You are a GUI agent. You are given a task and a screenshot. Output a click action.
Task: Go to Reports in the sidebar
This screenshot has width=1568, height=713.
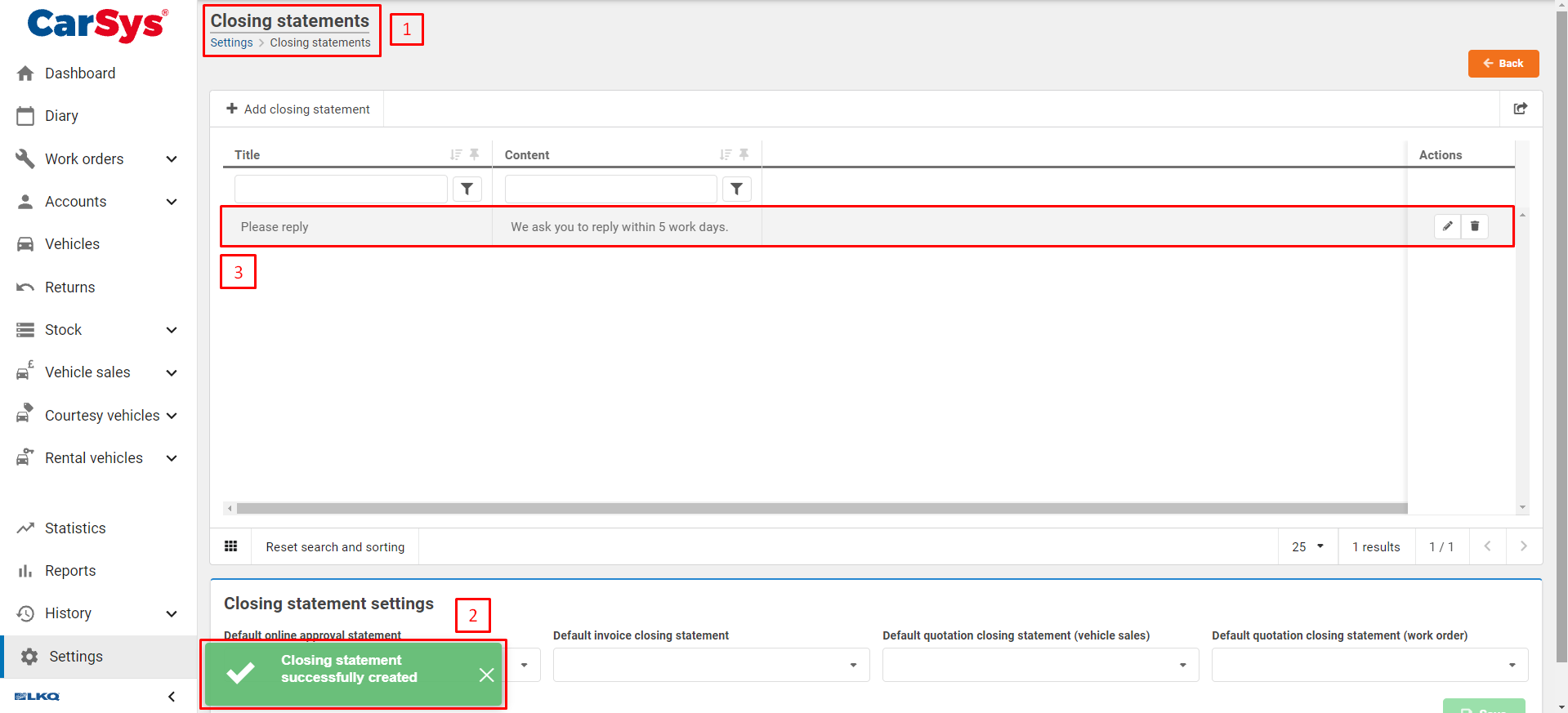tap(70, 571)
